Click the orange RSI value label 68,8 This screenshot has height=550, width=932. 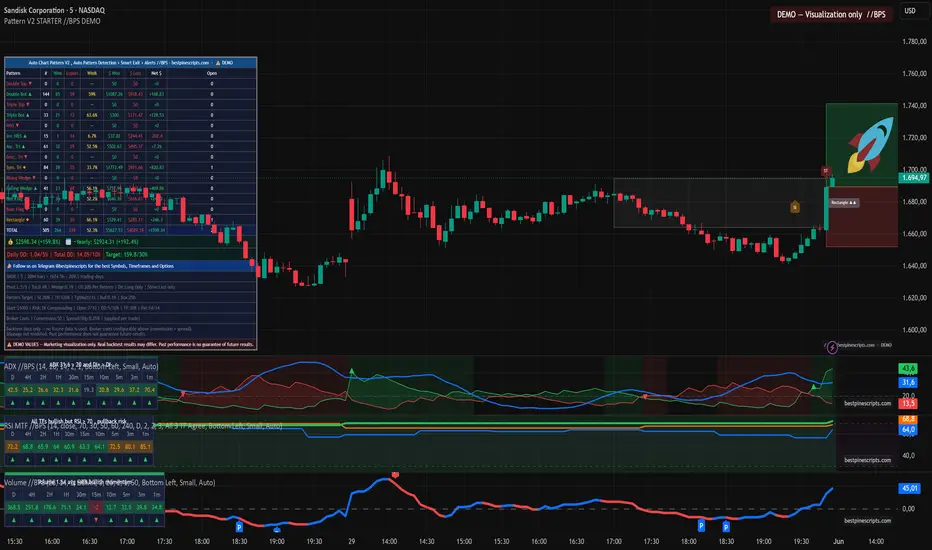click(x=908, y=419)
